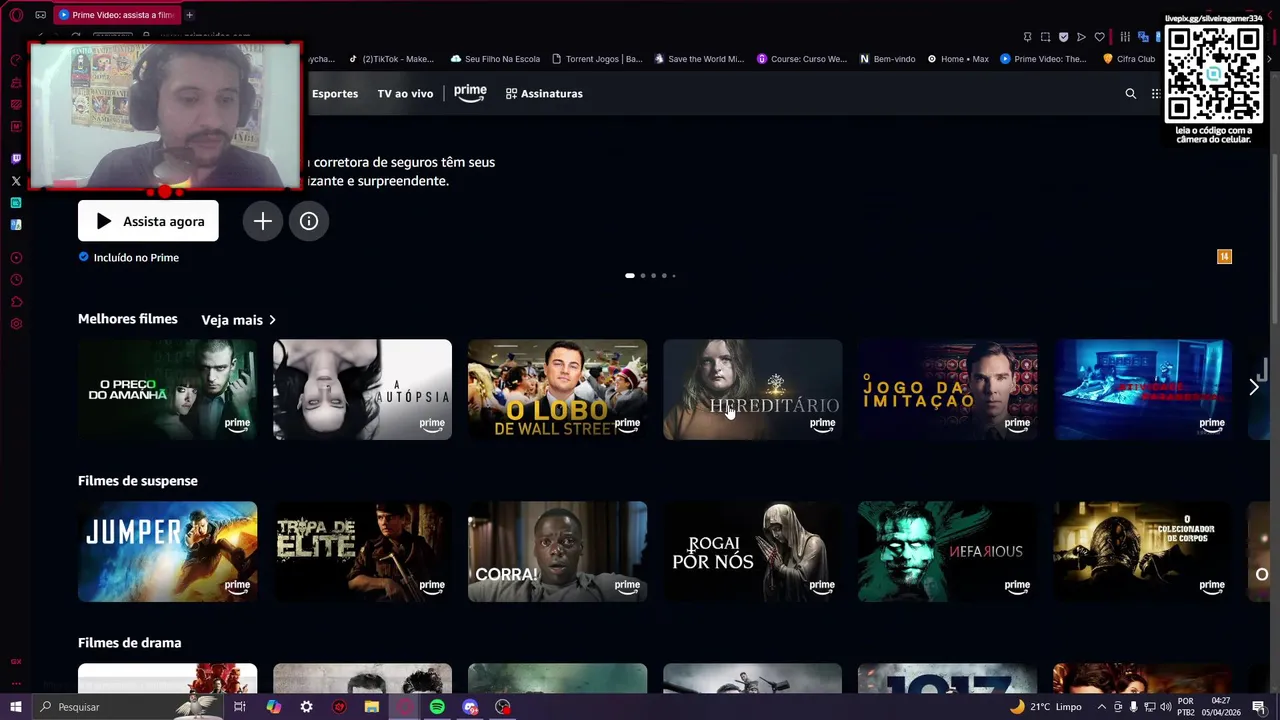Open the Jumper movie card
The image size is (1280, 720).
coord(167,551)
